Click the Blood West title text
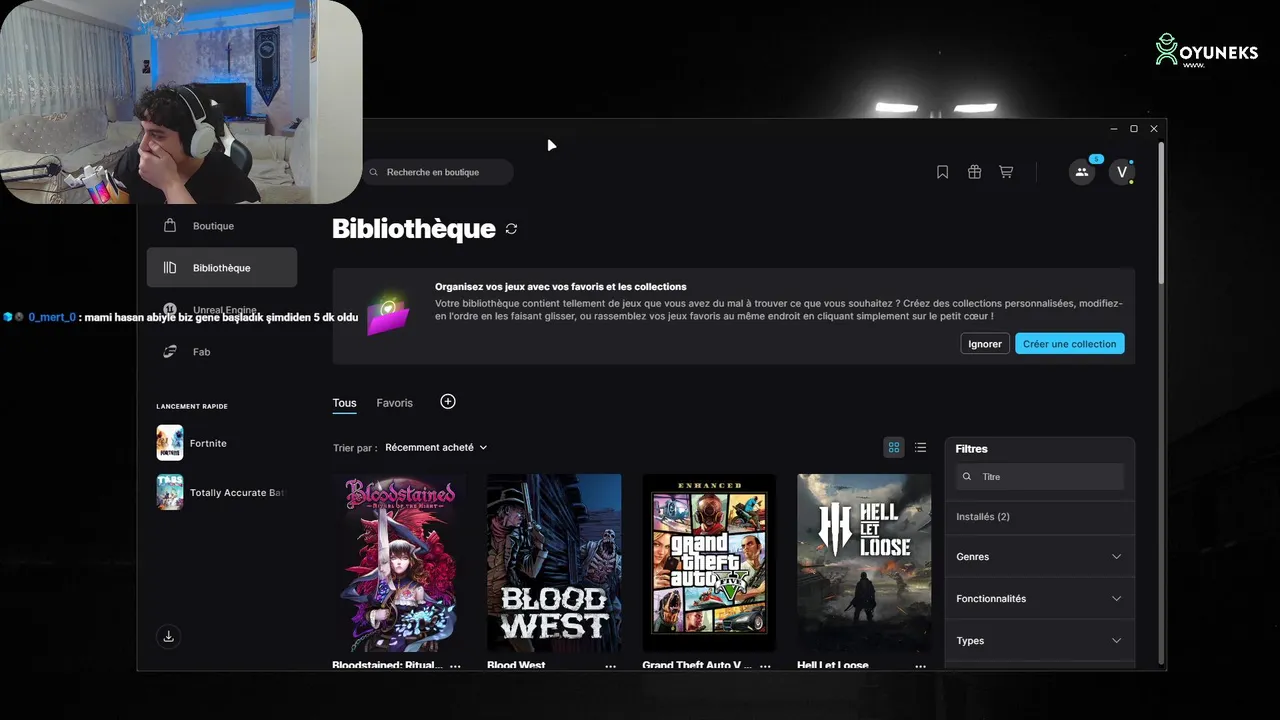The width and height of the screenshot is (1280, 720). (x=516, y=665)
